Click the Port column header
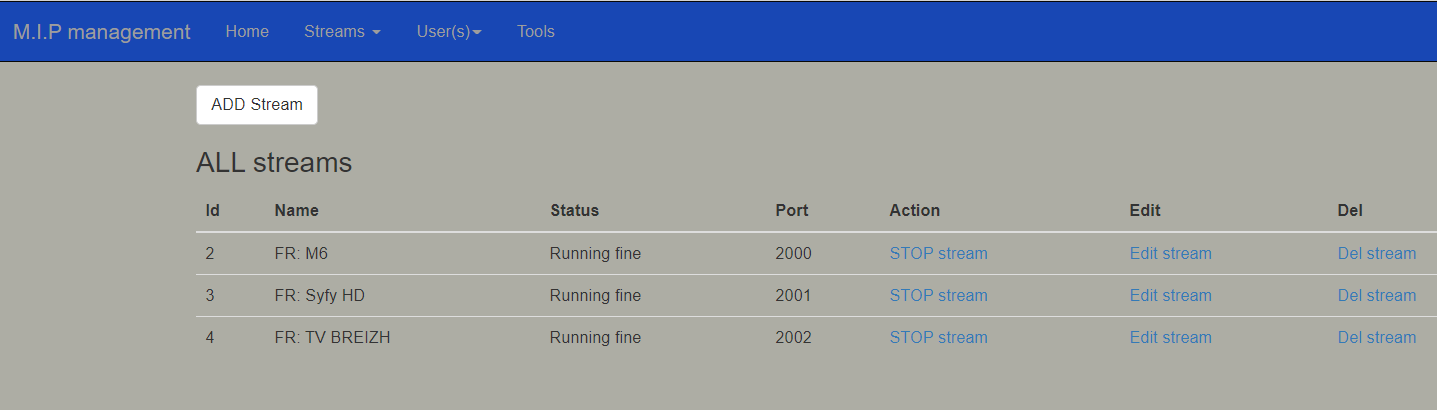1437x410 pixels. point(791,211)
